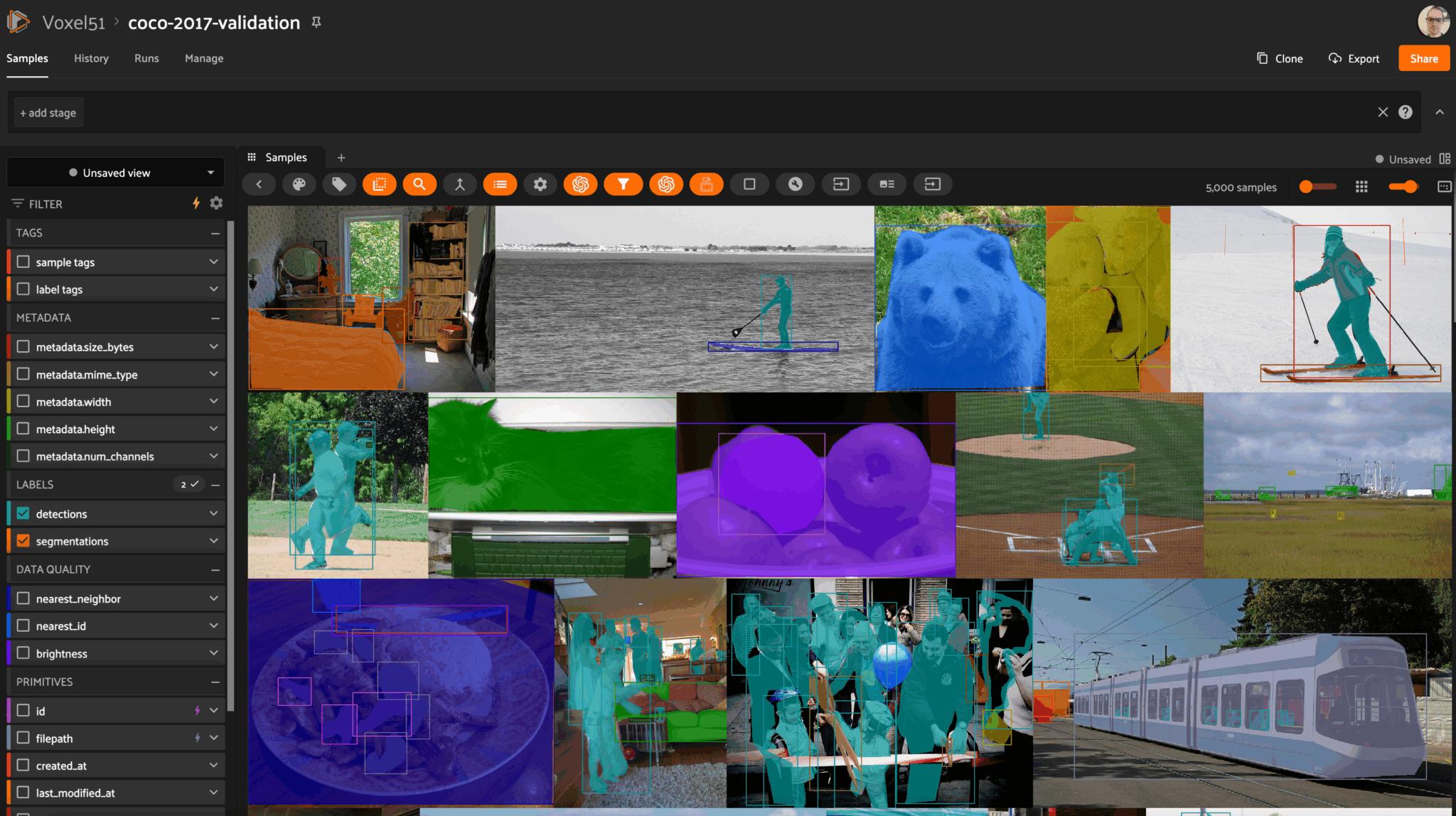Expand the metadata.width filter chevron
Screen dimensions: 1456x816
213,402
